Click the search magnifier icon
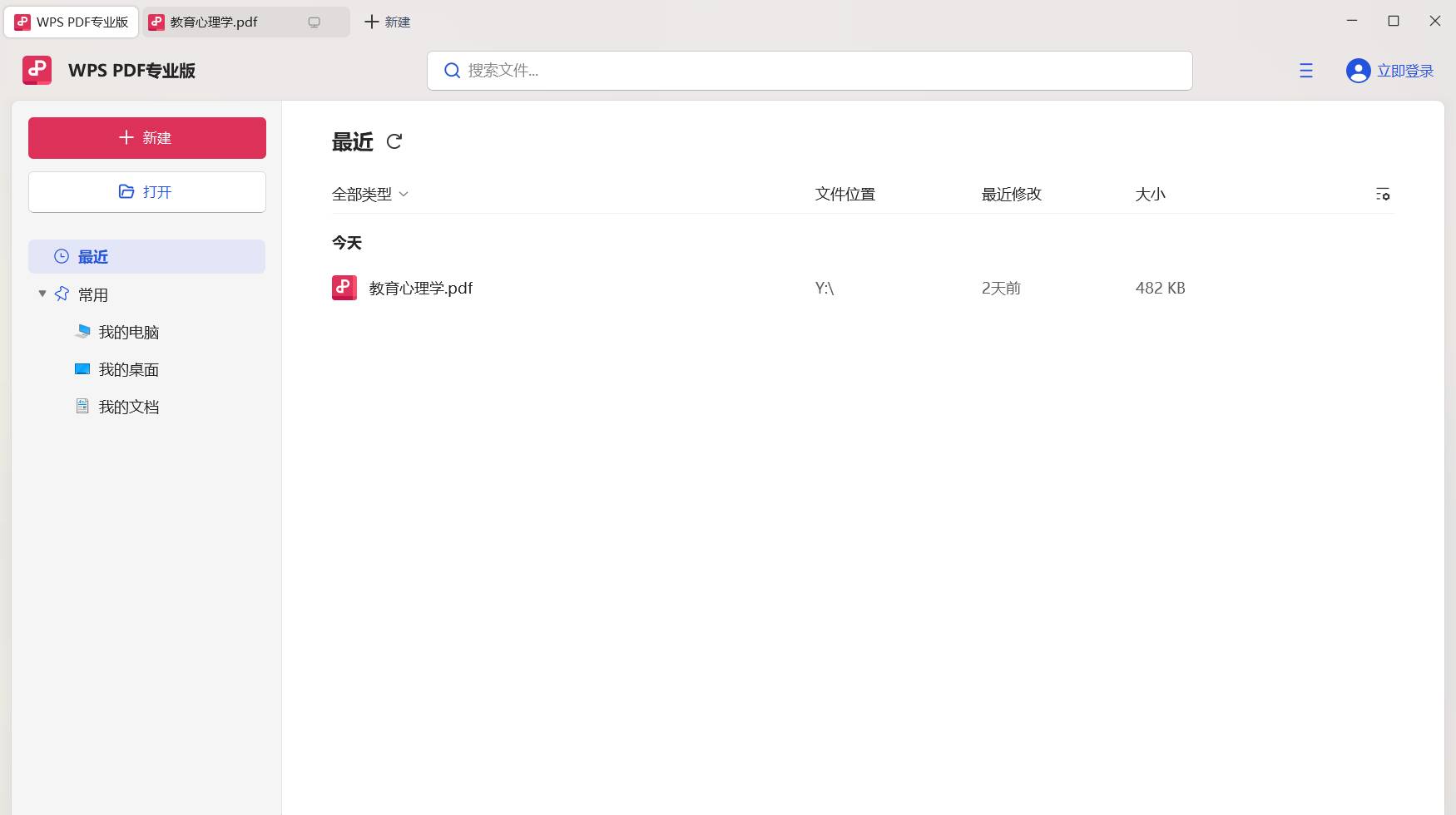This screenshot has height=815, width=1456. [x=452, y=71]
